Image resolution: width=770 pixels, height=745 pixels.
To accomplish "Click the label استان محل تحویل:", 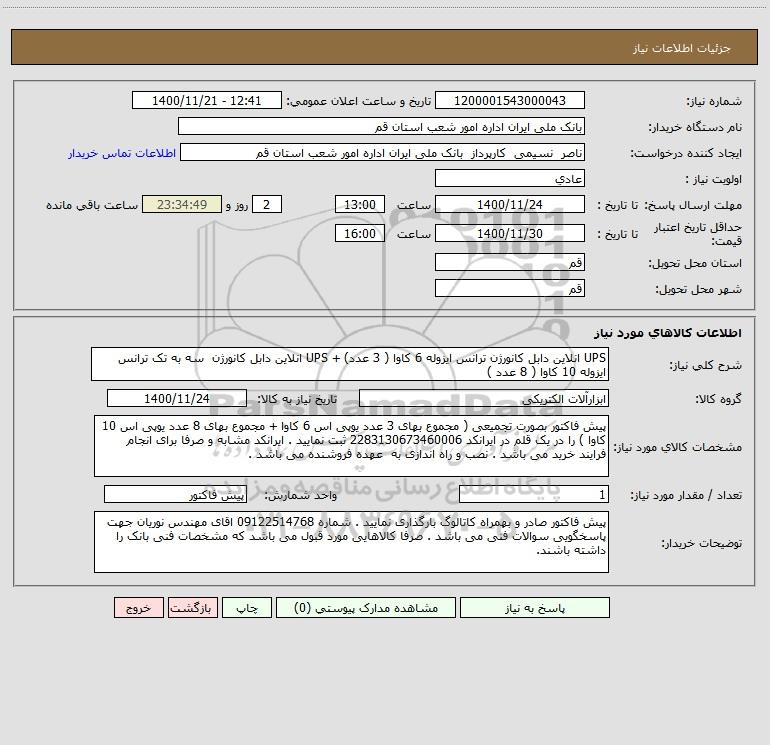I will (x=695, y=263).
